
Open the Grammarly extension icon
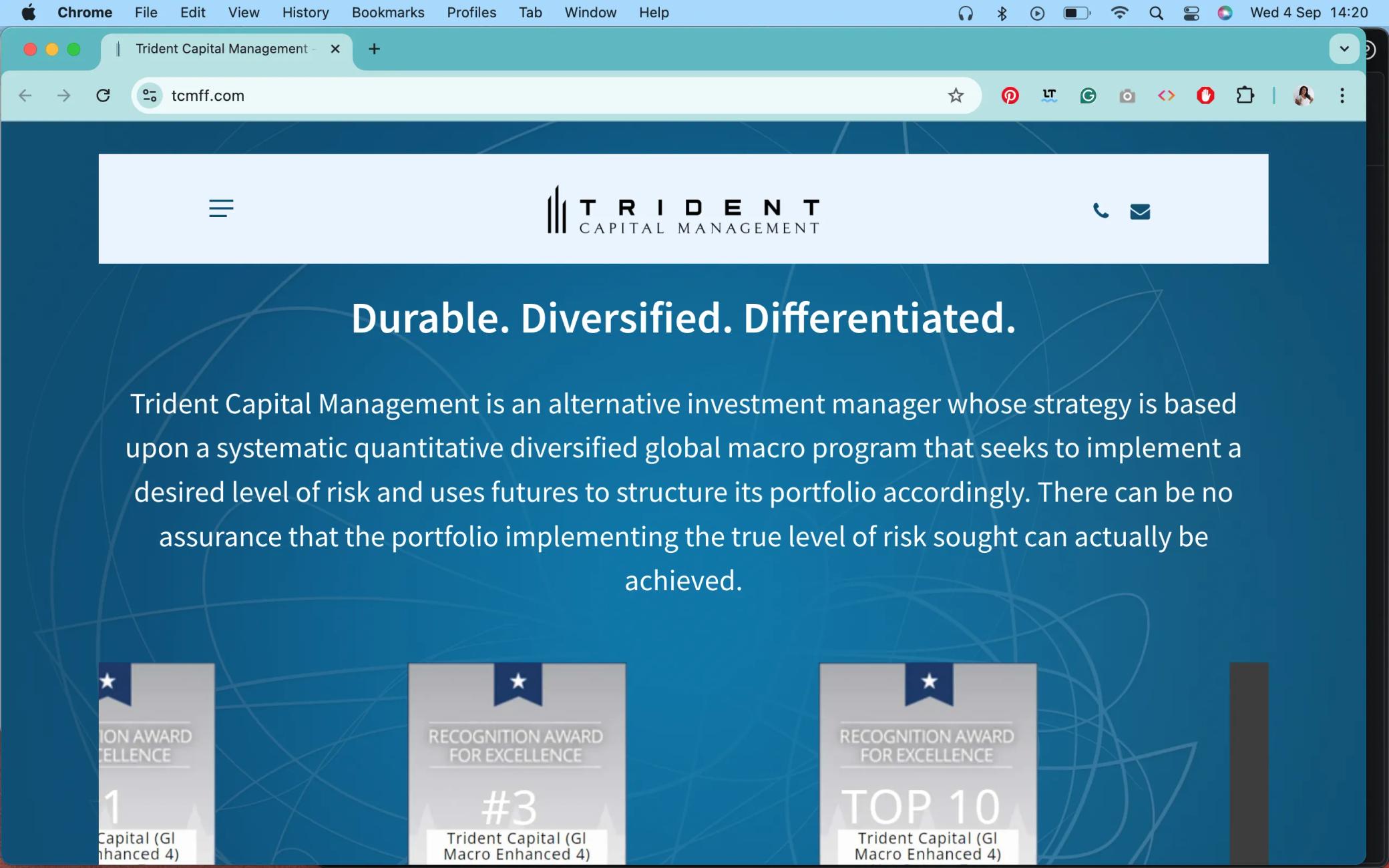1088,95
